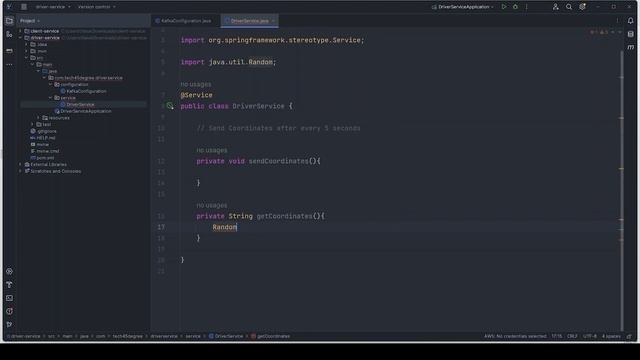Expand the resources folder
Screen dimensions: 640x360
click(x=39, y=118)
